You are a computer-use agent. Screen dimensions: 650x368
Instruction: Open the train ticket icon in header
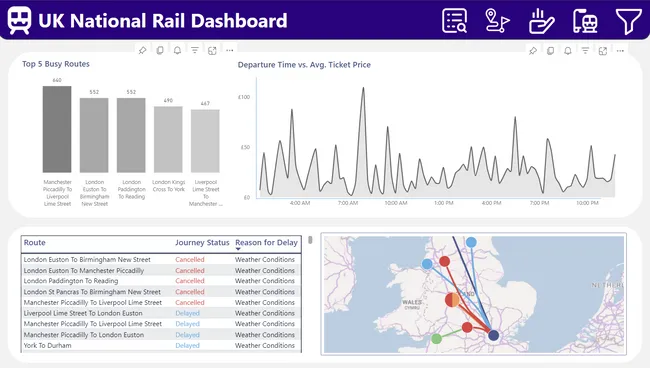point(585,21)
